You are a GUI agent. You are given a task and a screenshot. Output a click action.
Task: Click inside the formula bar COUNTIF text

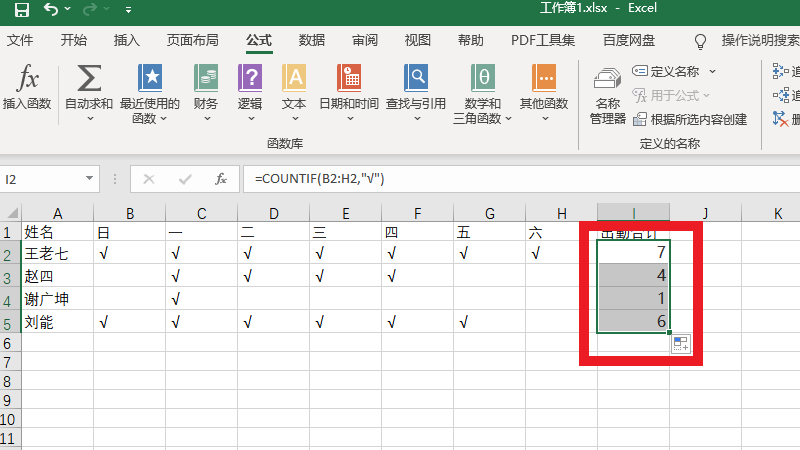[x=320, y=180]
